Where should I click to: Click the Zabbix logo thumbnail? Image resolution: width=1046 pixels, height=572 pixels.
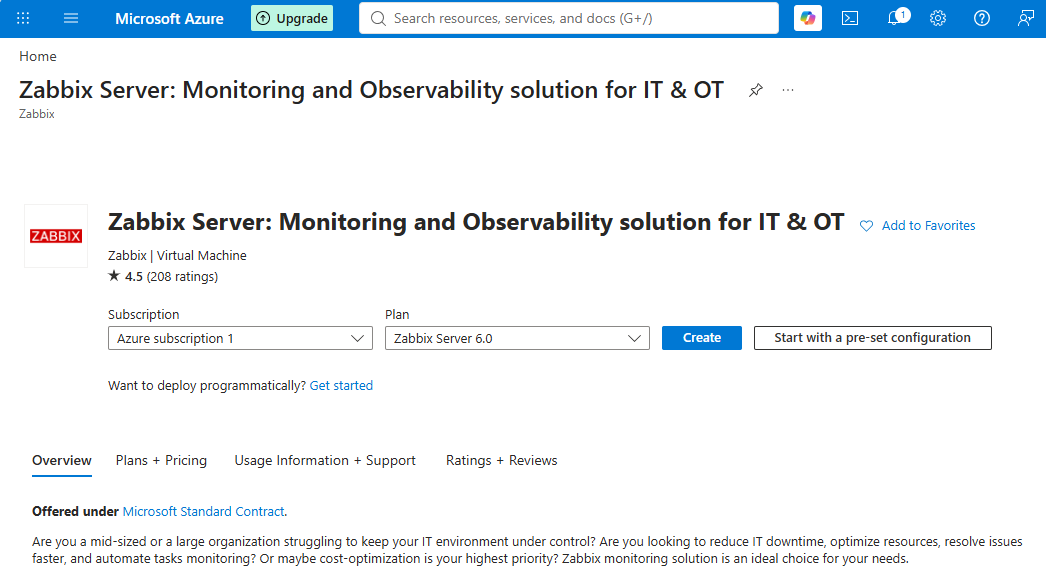point(56,236)
